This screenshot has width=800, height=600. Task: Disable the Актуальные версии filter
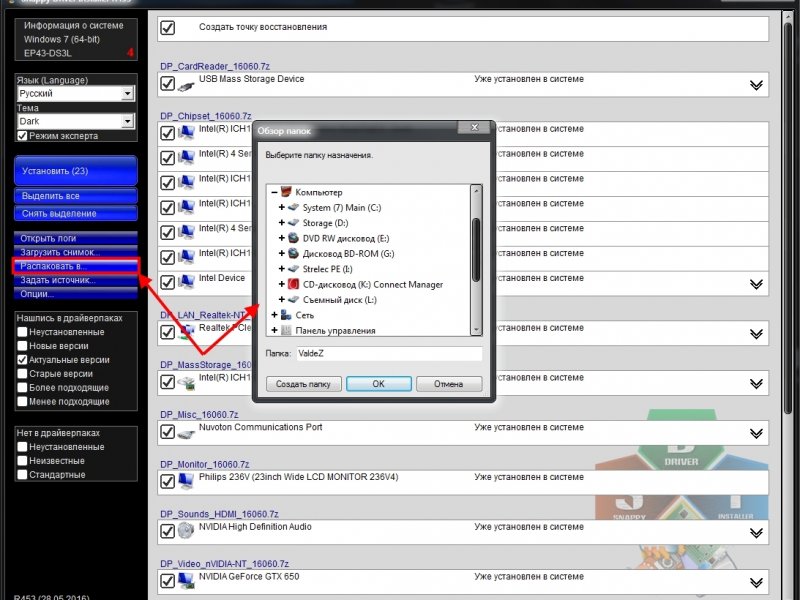pyautogui.click(x=22, y=360)
